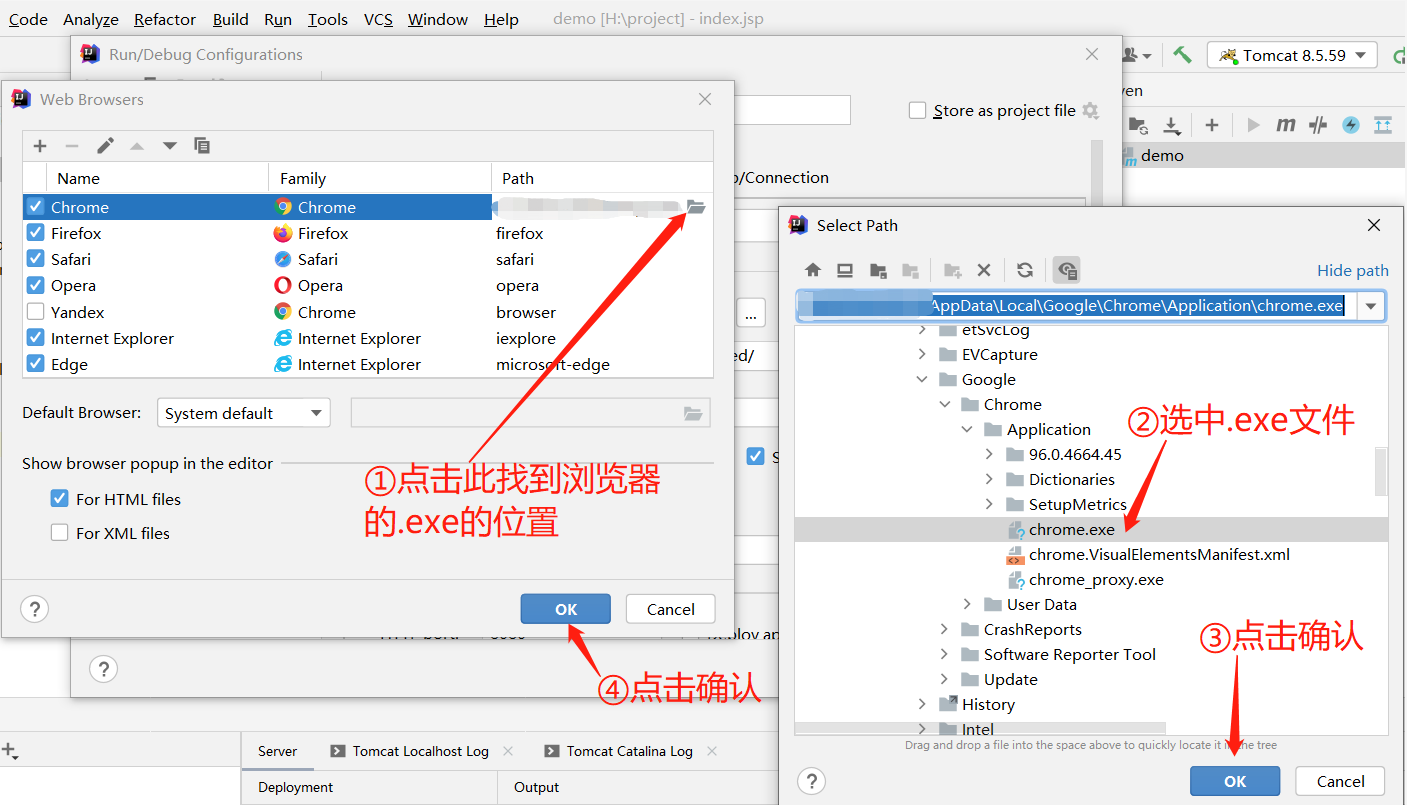Collapse the Google folder

point(921,379)
